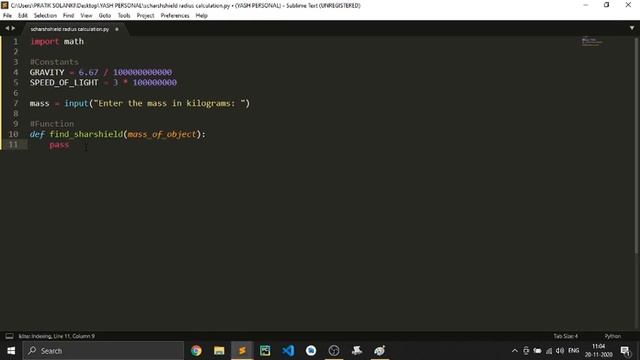Open the blue round app taskbar icon

coord(311,351)
